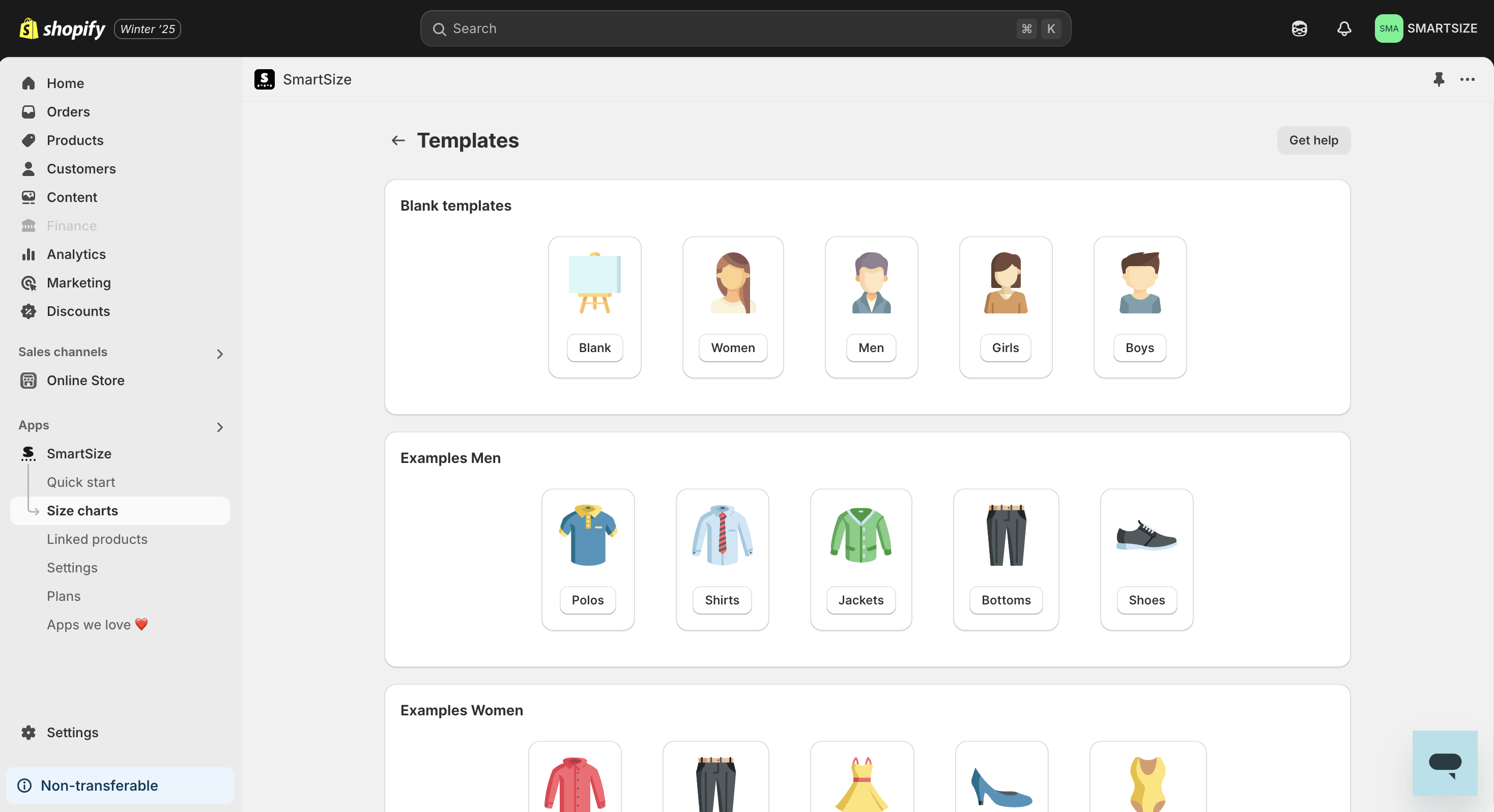Select the men's sneaker image
1494x812 pixels.
[1146, 535]
